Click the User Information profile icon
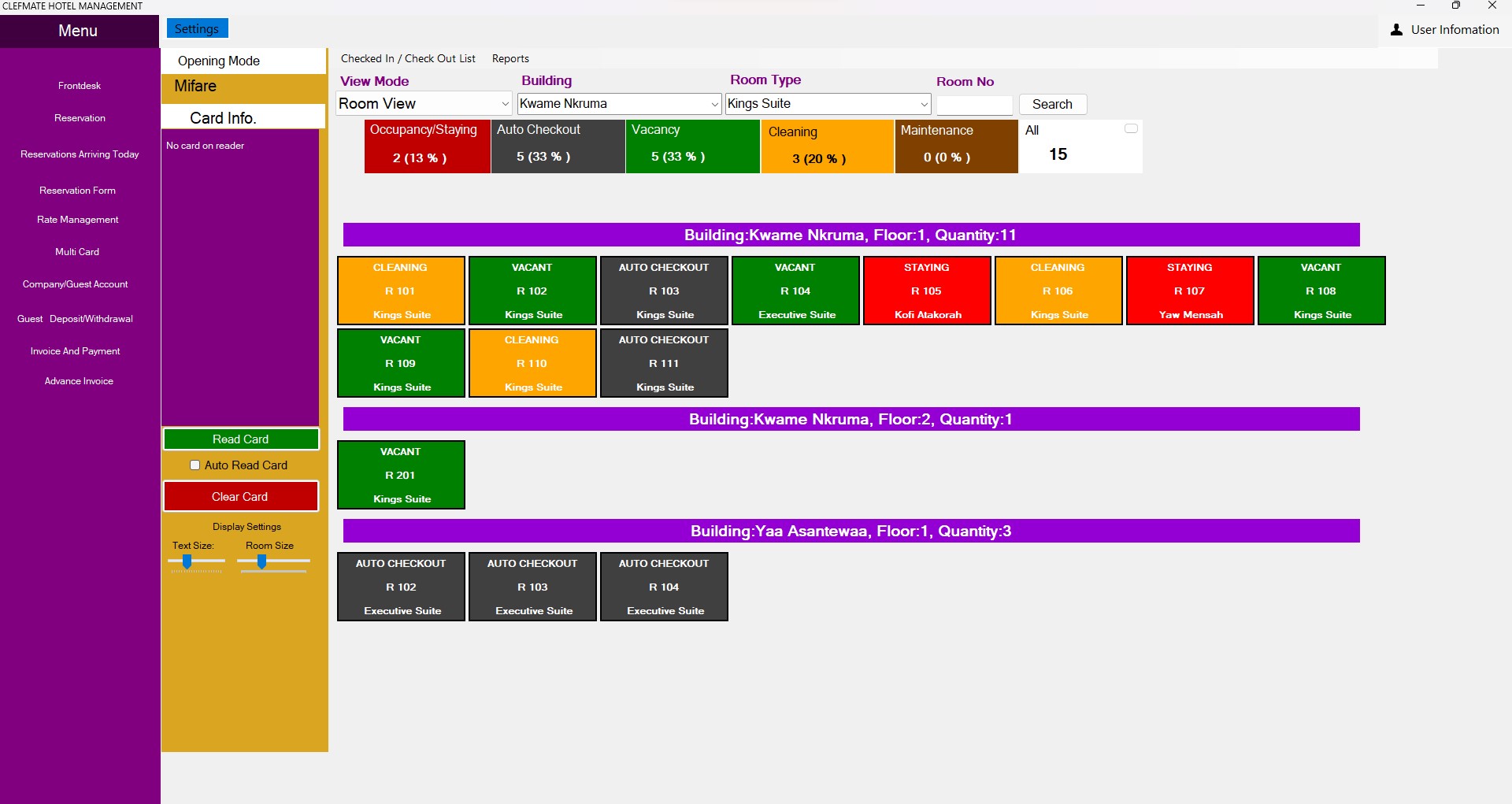This screenshot has width=1512, height=804. 1396,30
